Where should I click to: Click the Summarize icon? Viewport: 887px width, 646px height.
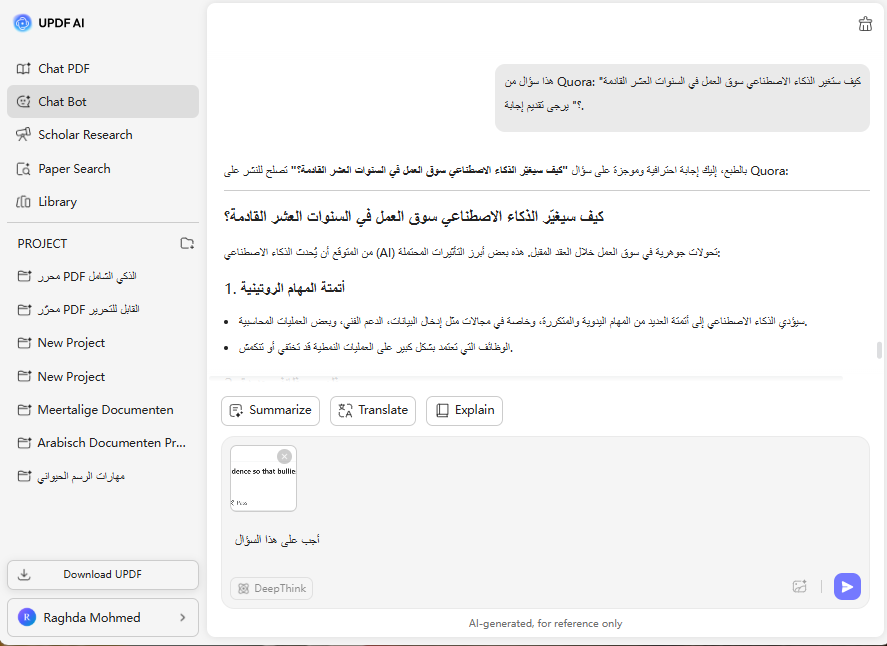[236, 410]
